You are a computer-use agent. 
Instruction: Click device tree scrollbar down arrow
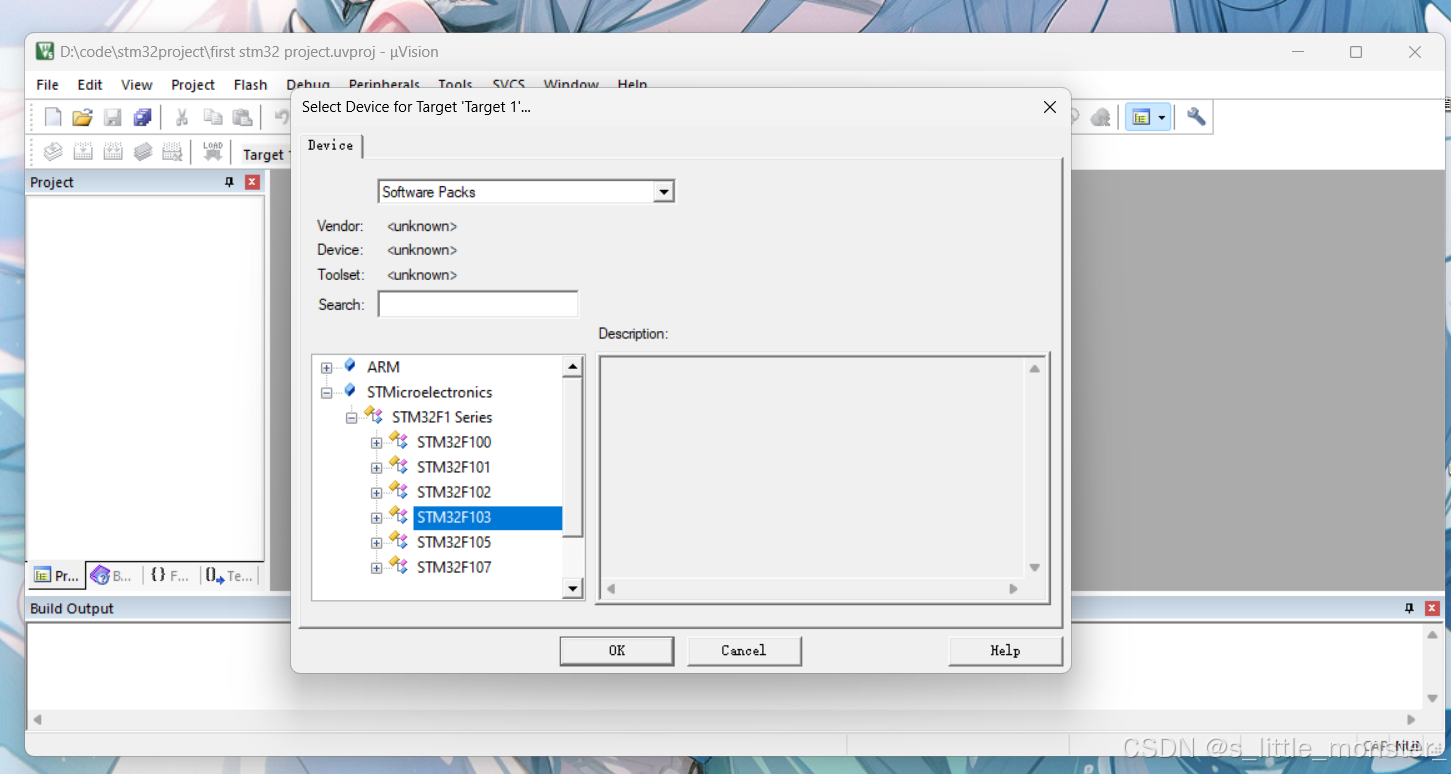point(573,589)
